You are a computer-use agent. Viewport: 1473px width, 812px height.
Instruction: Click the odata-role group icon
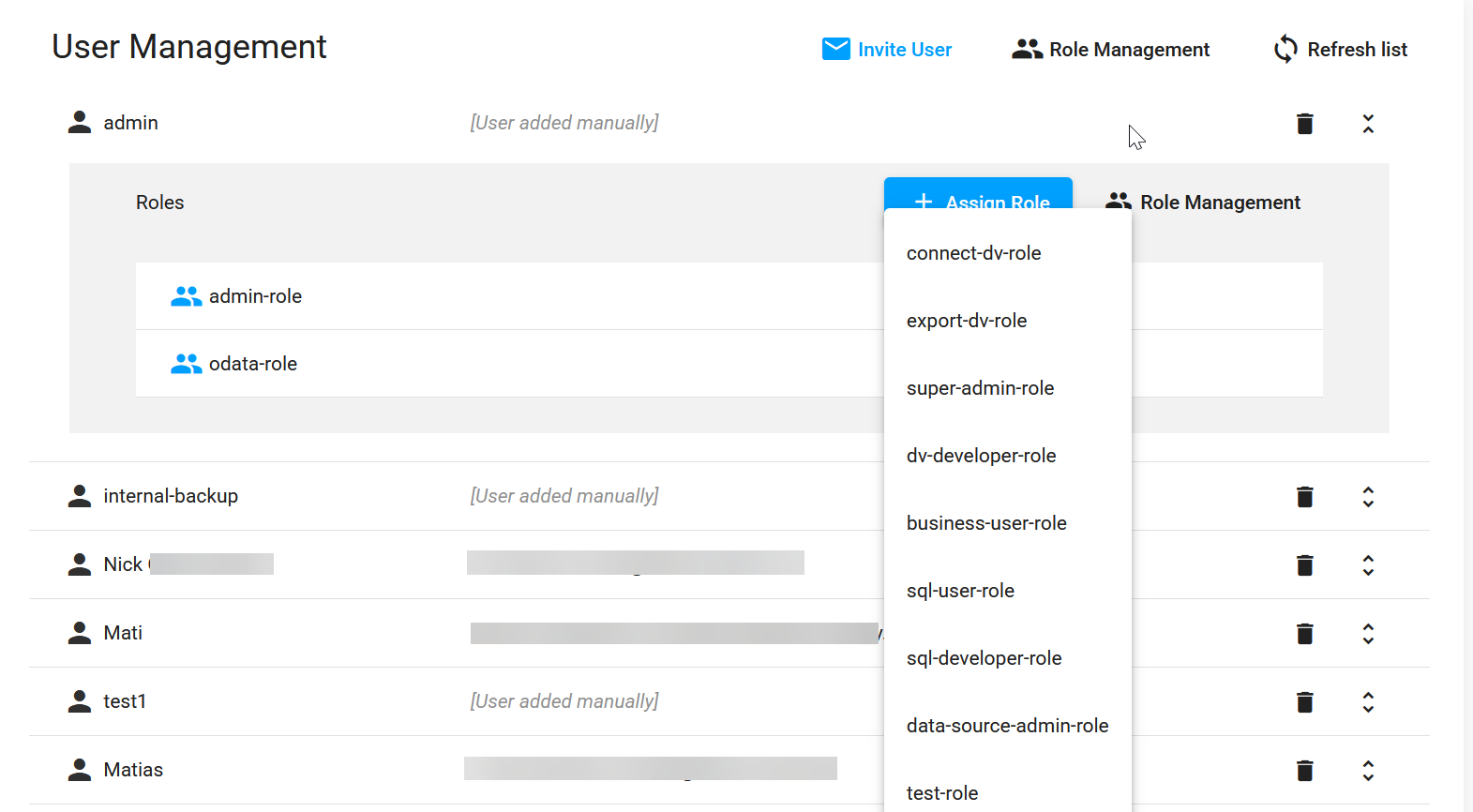tap(186, 364)
